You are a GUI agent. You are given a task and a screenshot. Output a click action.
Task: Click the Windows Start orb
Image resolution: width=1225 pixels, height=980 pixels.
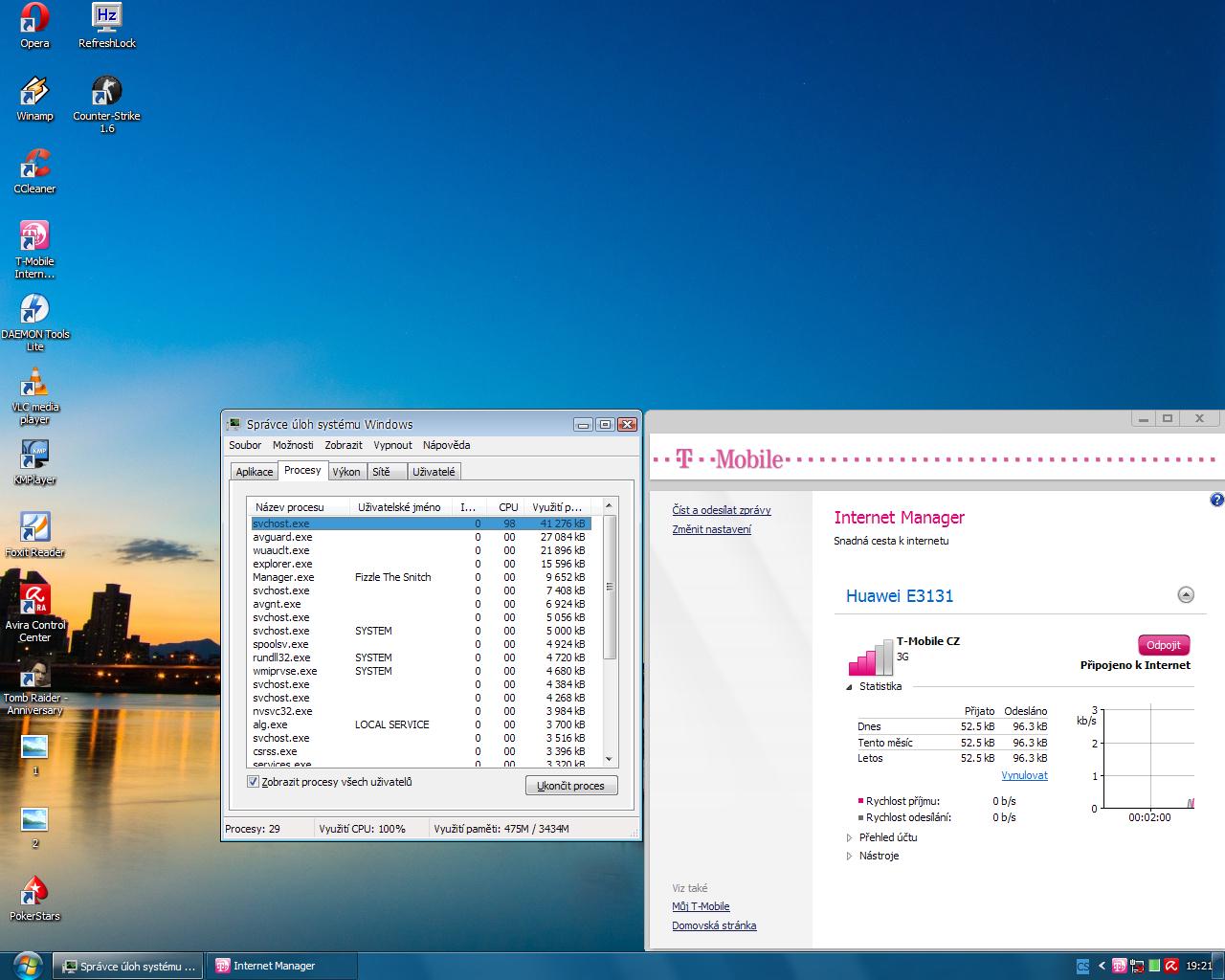pyautogui.click(x=26, y=965)
